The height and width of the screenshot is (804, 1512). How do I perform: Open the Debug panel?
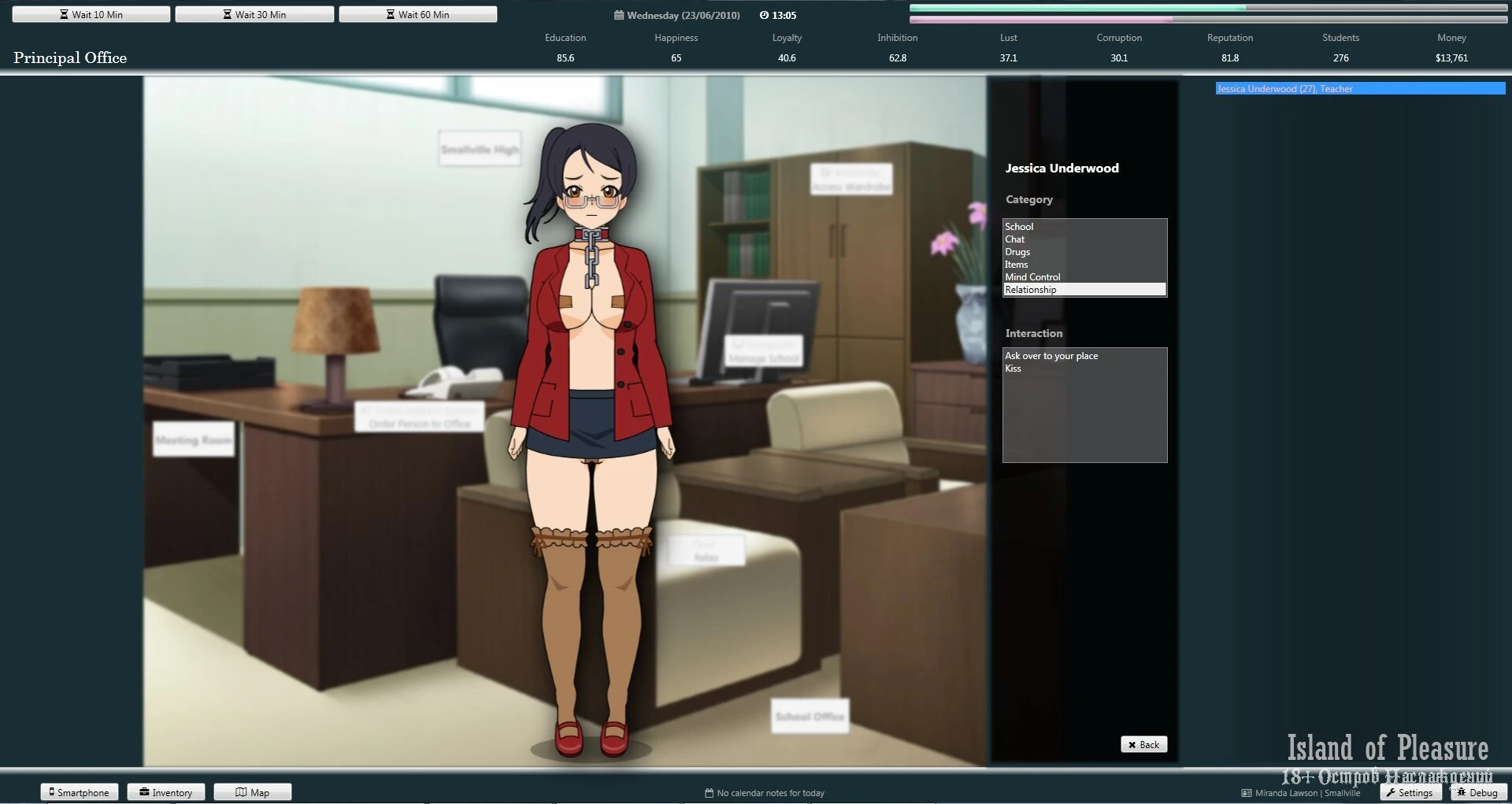coord(1477,792)
